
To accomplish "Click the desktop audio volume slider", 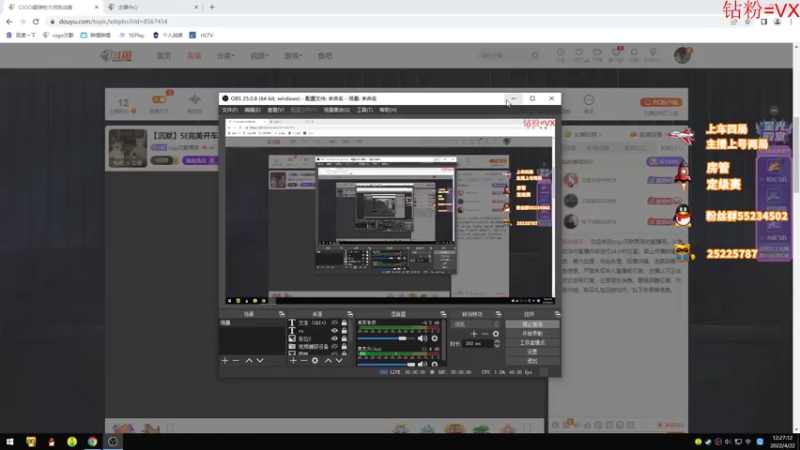I will [386, 338].
